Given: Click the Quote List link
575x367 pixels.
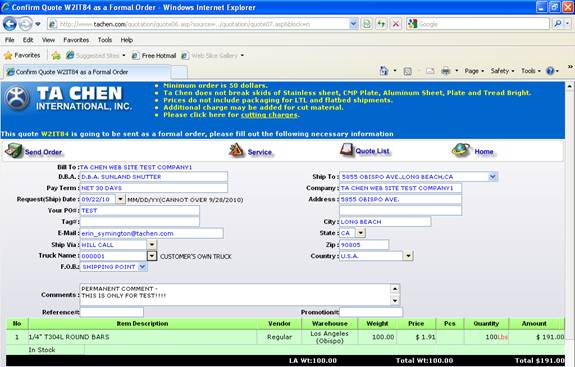Looking at the screenshot, I should point(372,151).
